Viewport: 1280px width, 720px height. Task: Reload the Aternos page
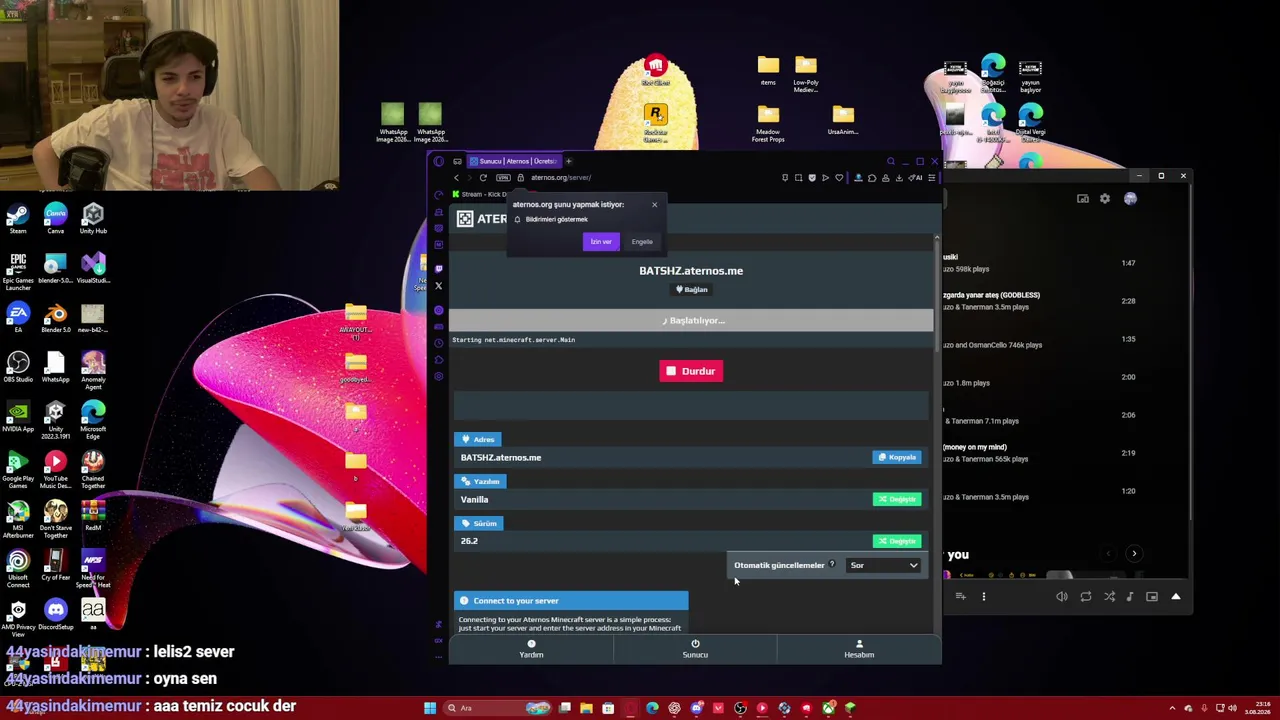coord(483,178)
